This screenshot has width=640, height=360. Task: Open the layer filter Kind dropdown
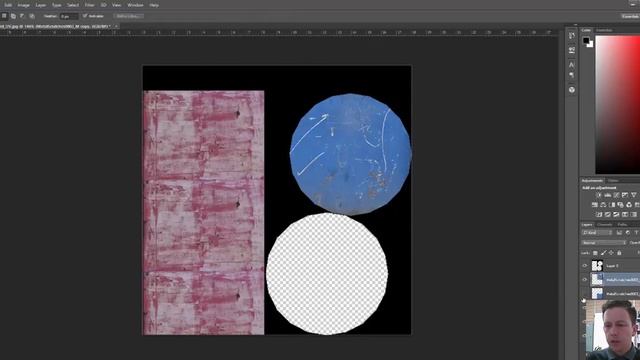[597, 233]
